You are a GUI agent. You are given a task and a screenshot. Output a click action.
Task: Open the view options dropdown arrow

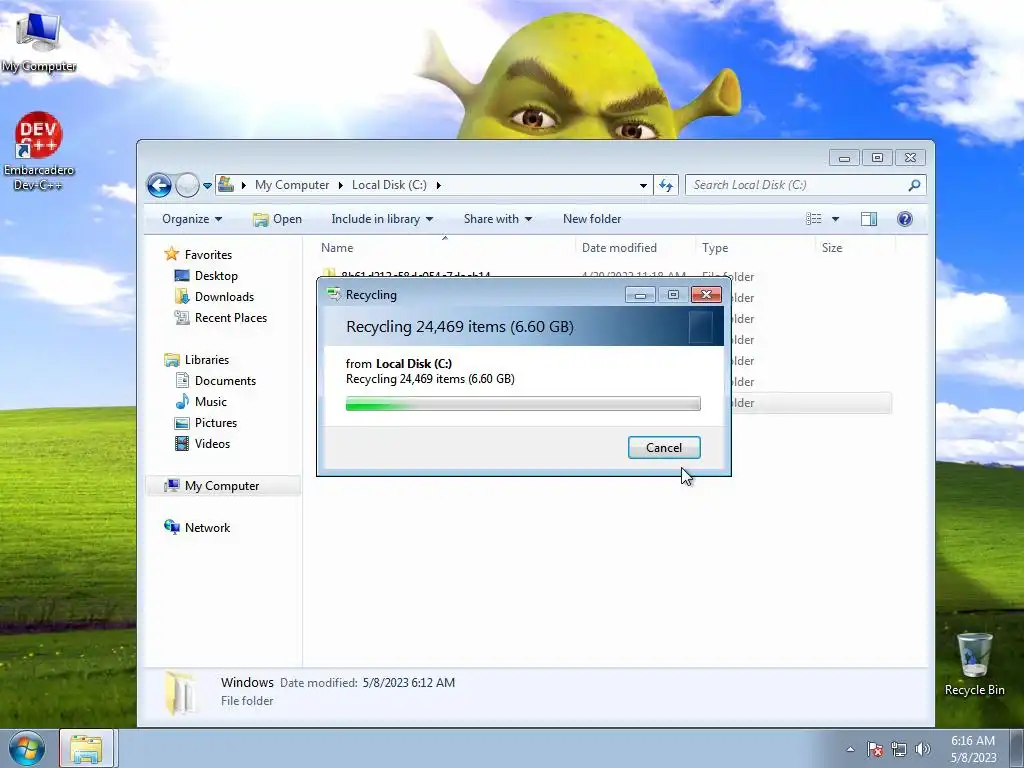(835, 219)
